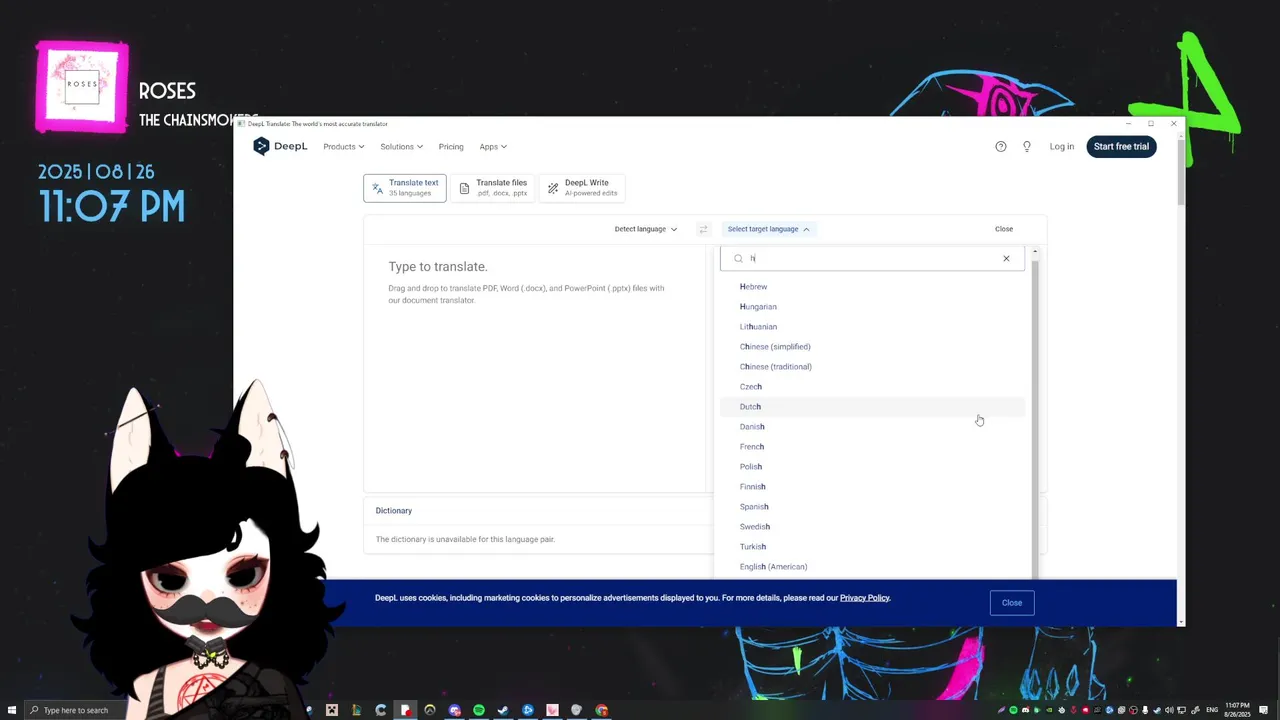Switch to Translate files tab
The width and height of the screenshot is (1280, 720).
493,188
